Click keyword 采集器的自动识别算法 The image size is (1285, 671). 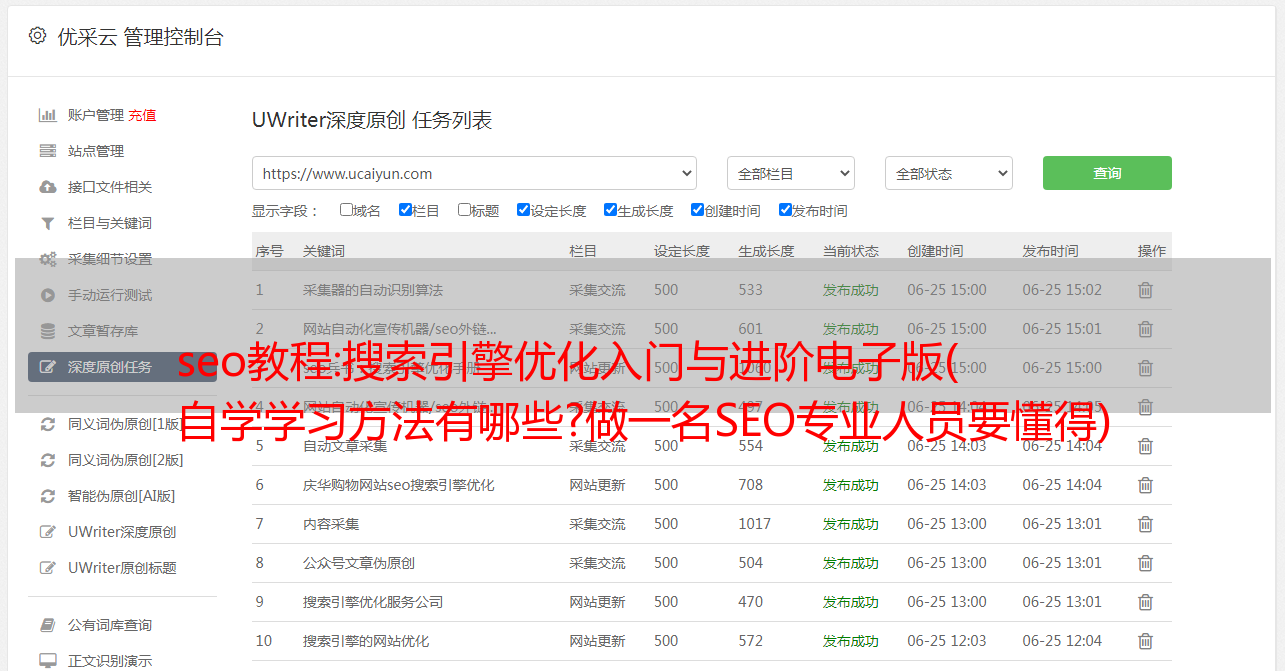373,290
